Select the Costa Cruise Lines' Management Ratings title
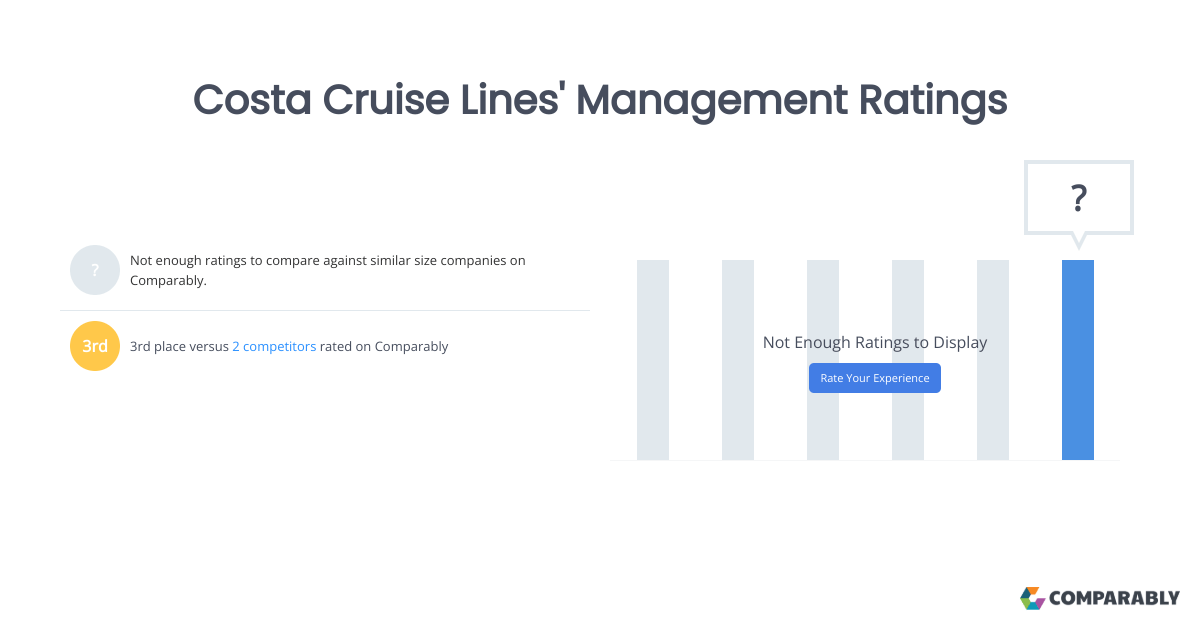Viewport: 1200px width, 630px height. [600, 100]
